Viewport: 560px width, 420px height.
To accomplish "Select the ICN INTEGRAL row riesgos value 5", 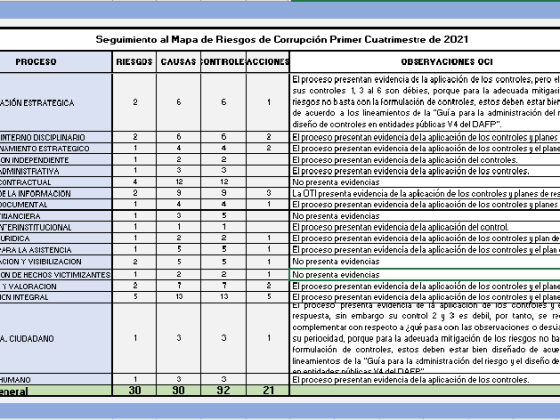I will click(134, 297).
